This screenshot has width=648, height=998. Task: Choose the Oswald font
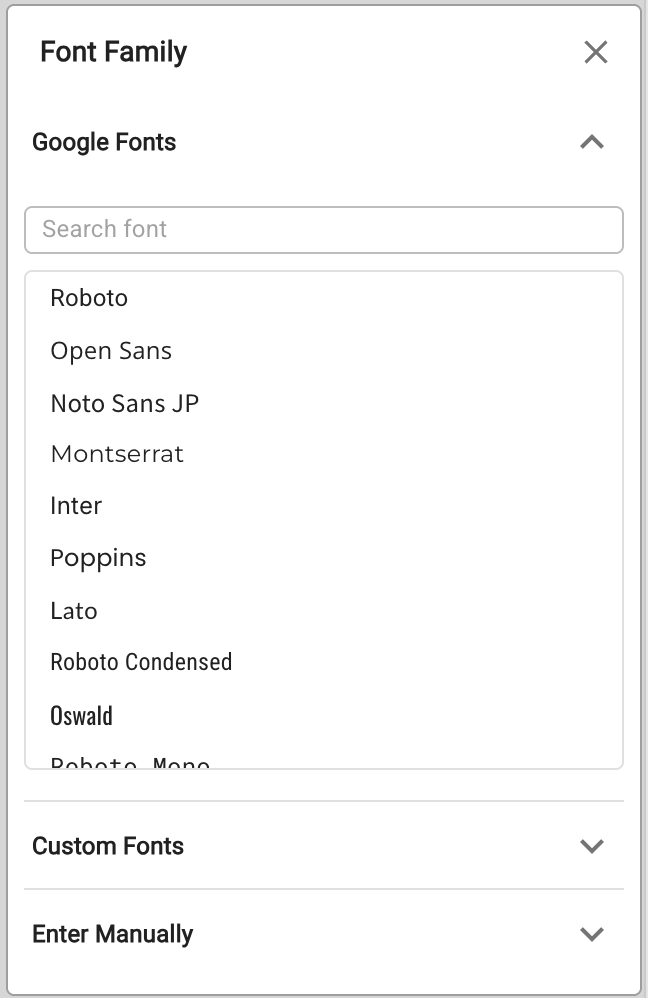[x=81, y=716]
